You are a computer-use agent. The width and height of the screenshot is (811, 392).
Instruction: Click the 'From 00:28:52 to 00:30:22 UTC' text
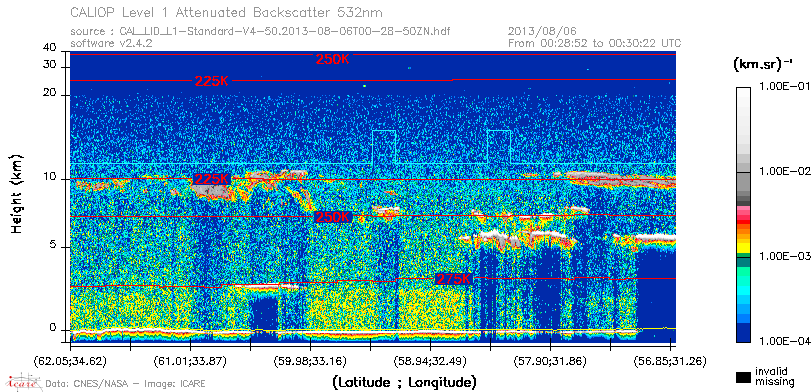pos(595,43)
